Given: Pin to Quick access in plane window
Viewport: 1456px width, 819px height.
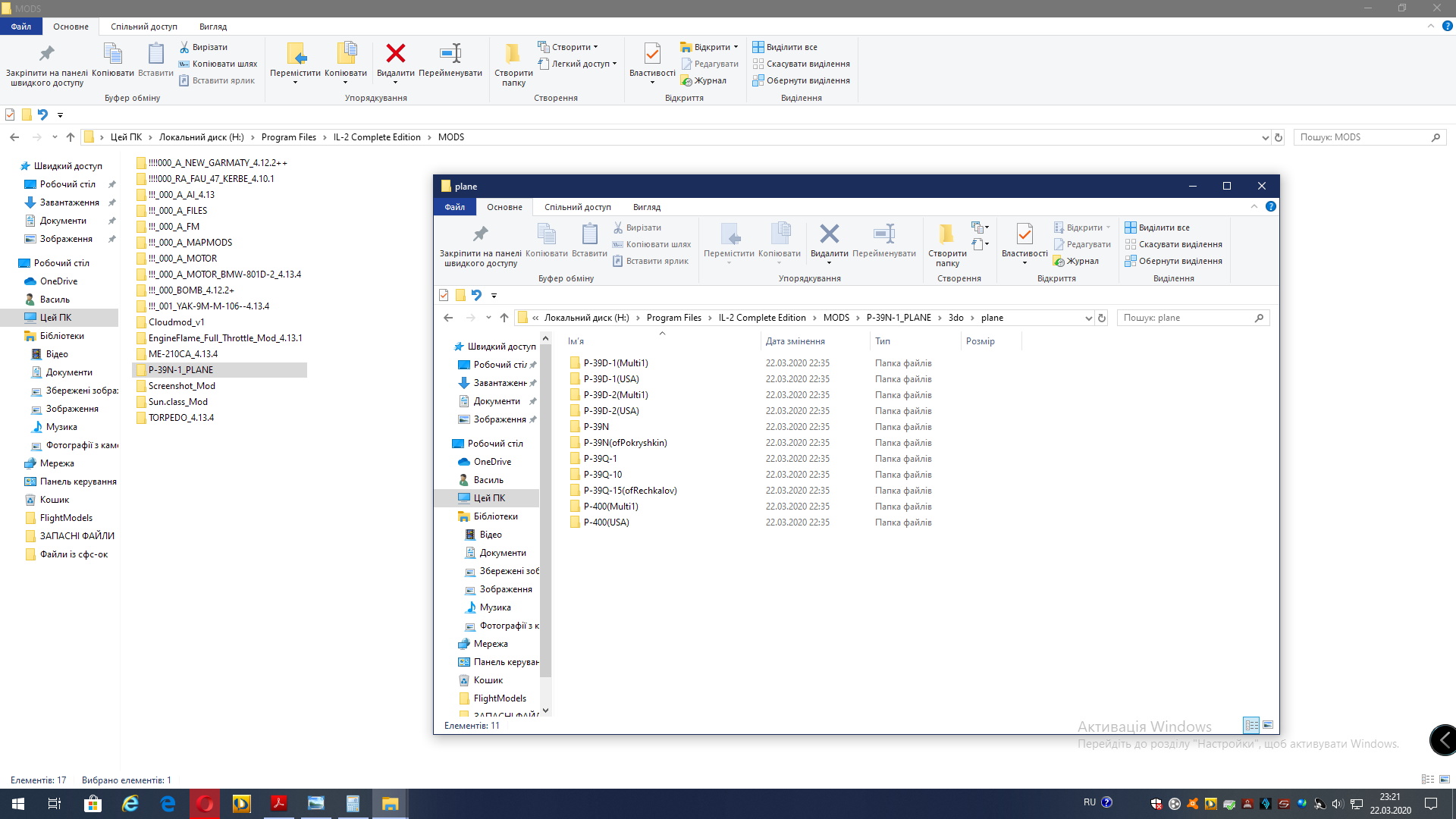Looking at the screenshot, I should coord(480,234).
